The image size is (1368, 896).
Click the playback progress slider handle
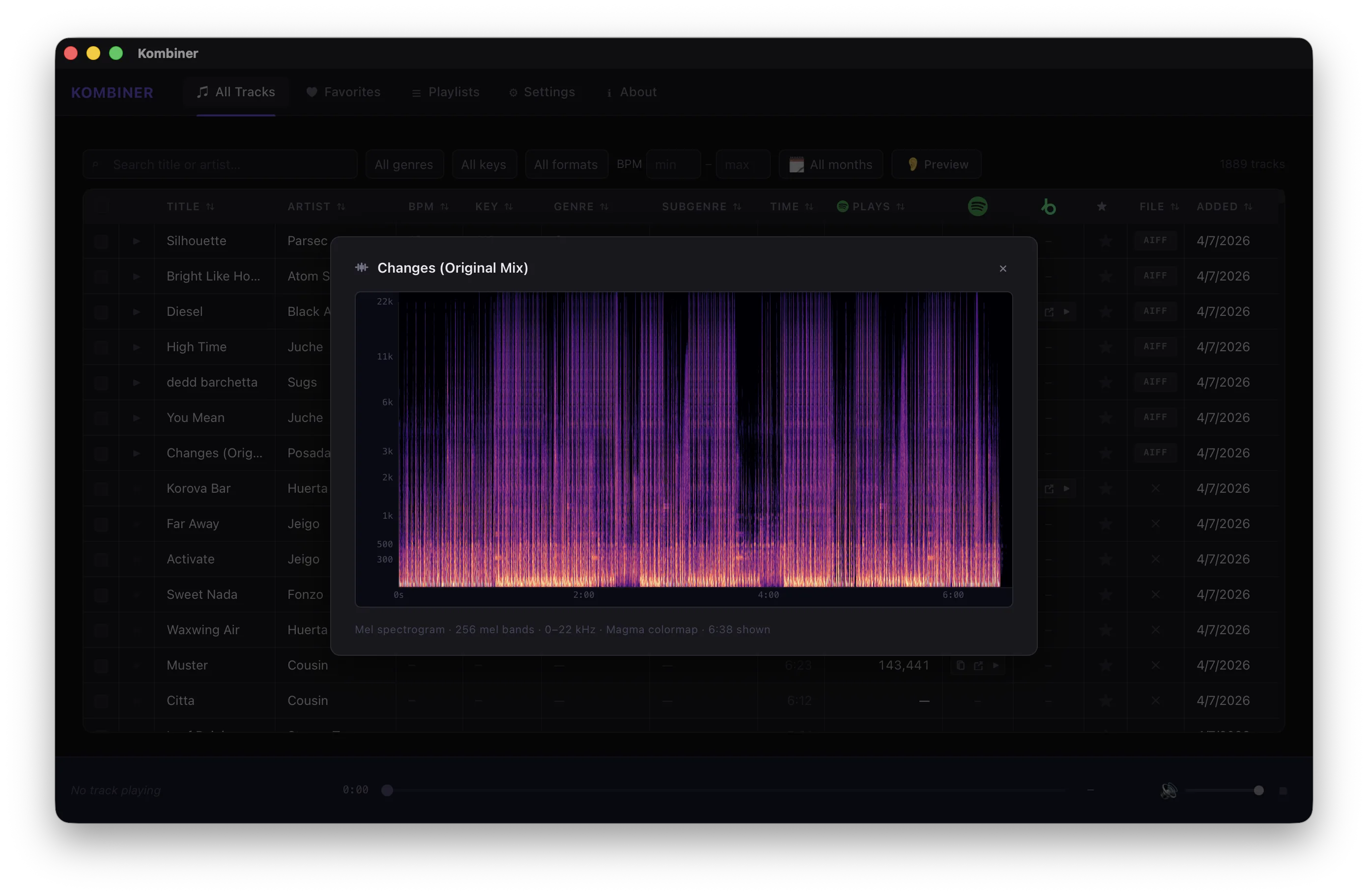point(387,791)
